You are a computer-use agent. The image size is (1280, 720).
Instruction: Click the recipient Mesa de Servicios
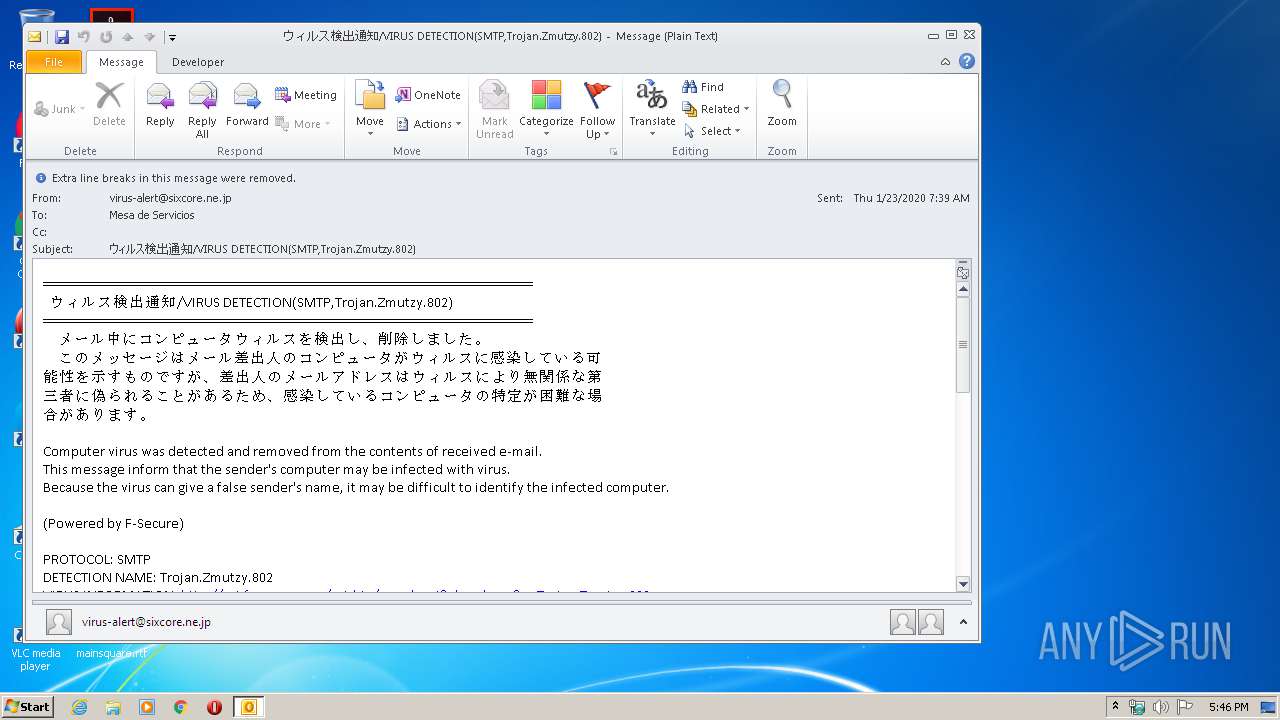(x=152, y=215)
